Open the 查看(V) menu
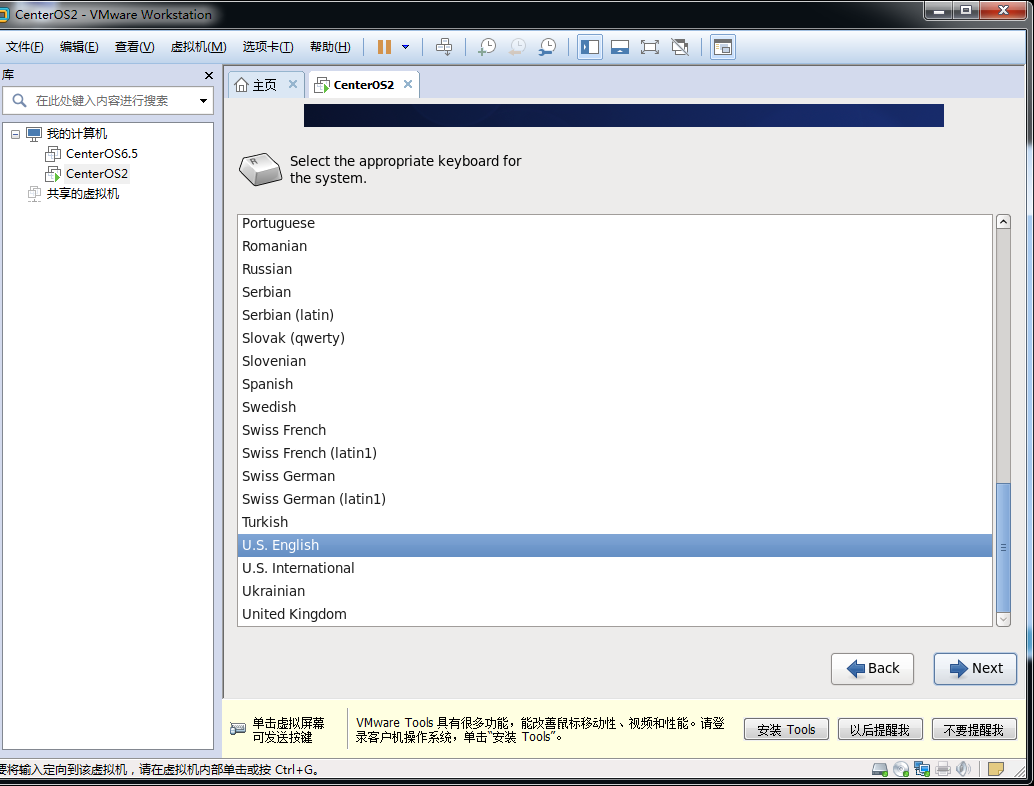Screen dimensions: 1034x786 (x=135, y=47)
